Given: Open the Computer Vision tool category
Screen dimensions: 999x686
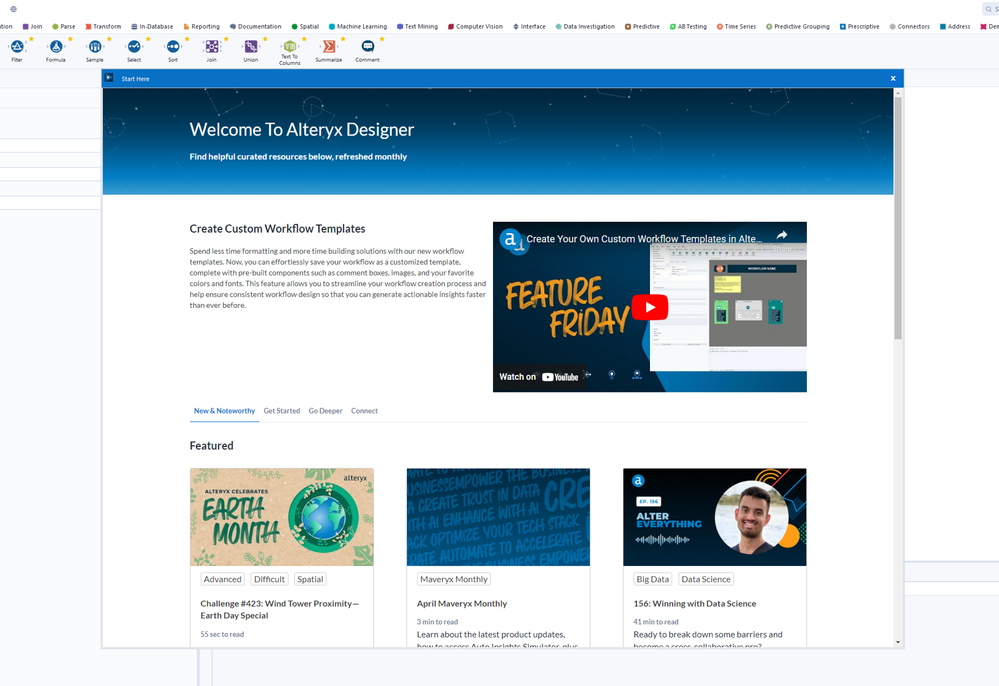Looking at the screenshot, I should (475, 27).
